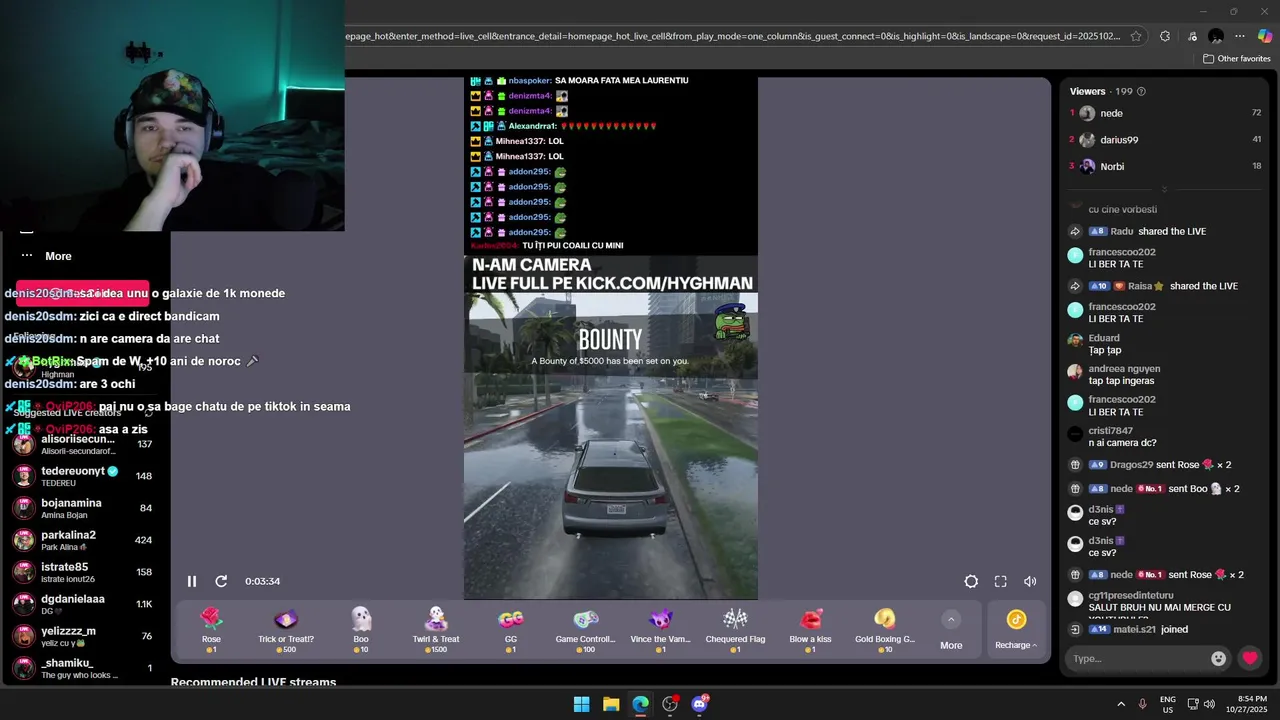The height and width of the screenshot is (720, 1280).
Task: Click the browser address bar URL
Action: (733, 36)
